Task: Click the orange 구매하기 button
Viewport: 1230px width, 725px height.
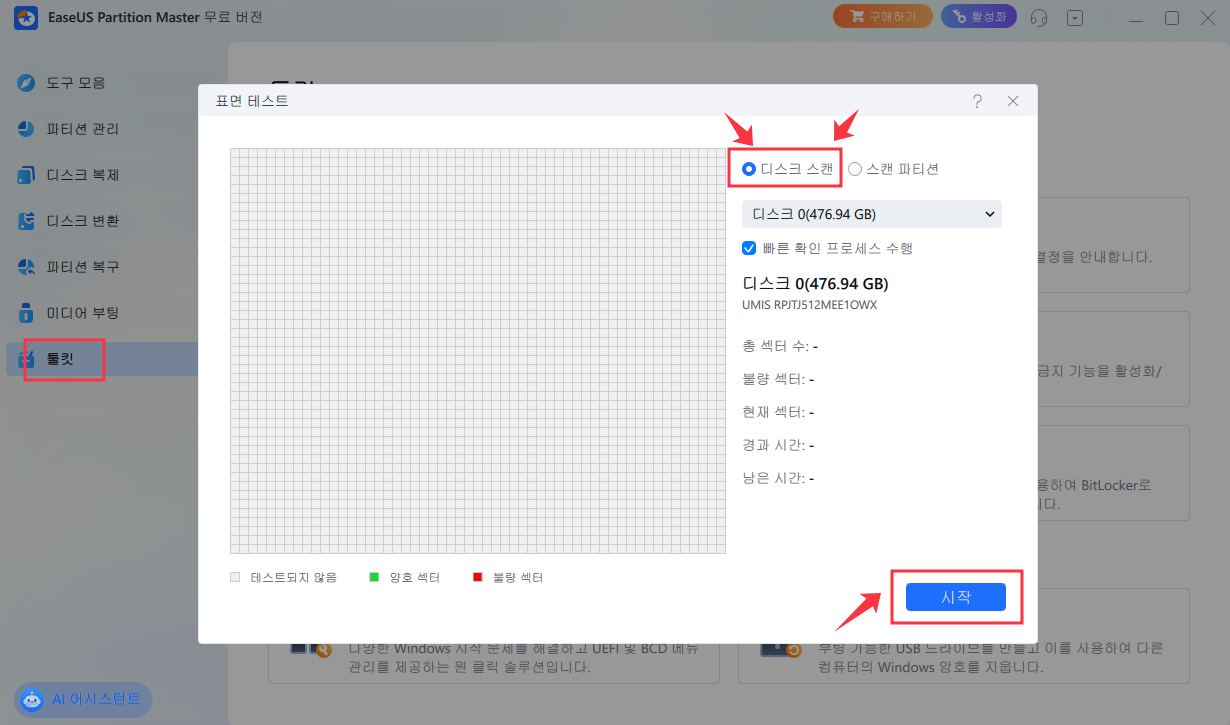Action: pyautogui.click(x=882, y=17)
